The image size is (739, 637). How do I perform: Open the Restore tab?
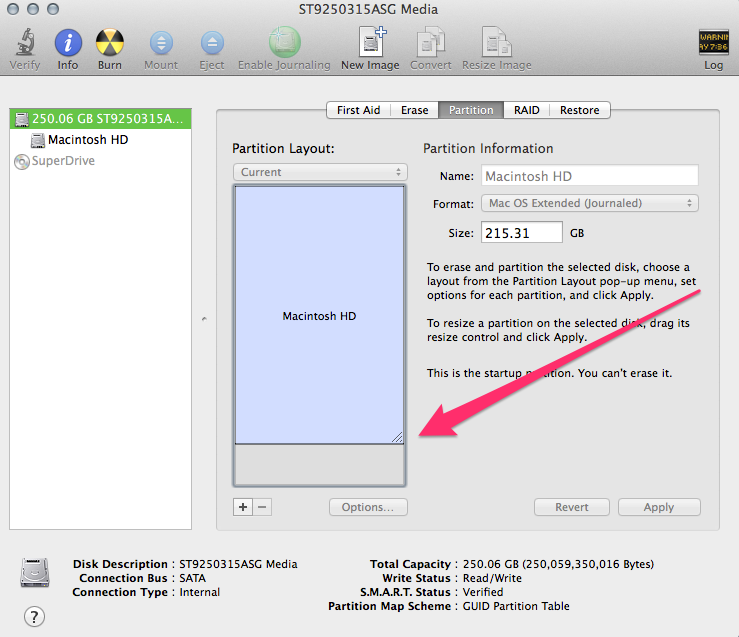click(579, 110)
